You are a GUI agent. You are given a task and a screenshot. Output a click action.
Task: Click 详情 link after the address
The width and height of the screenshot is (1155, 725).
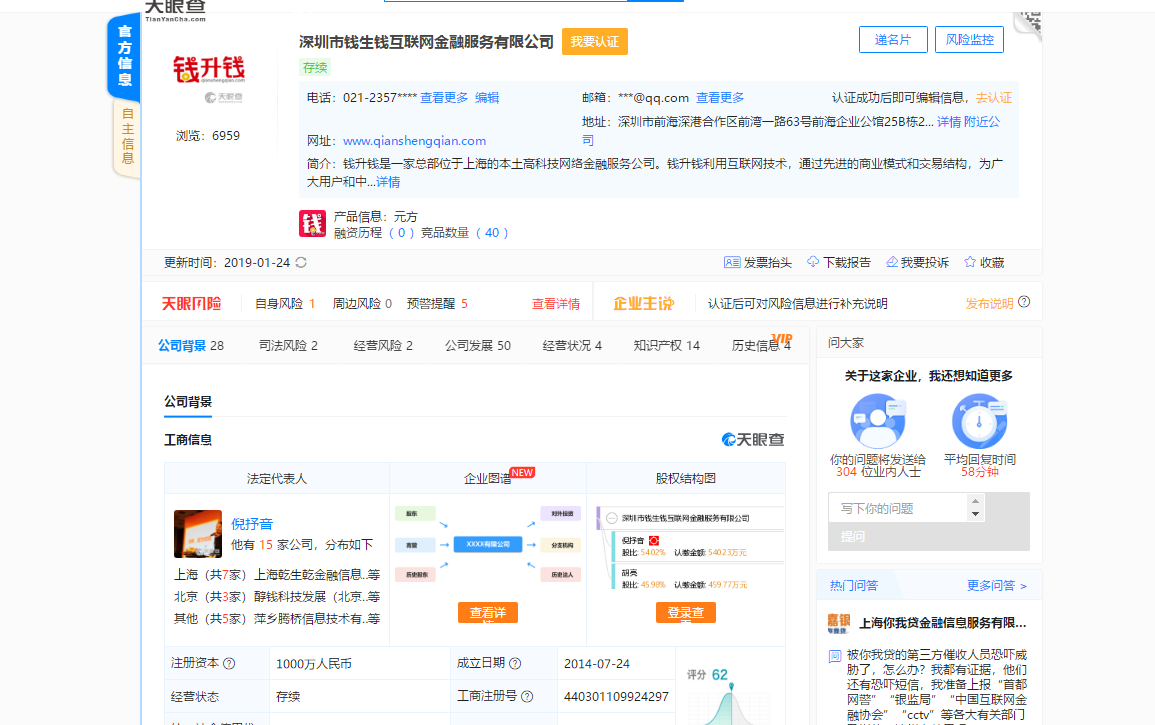(949, 122)
